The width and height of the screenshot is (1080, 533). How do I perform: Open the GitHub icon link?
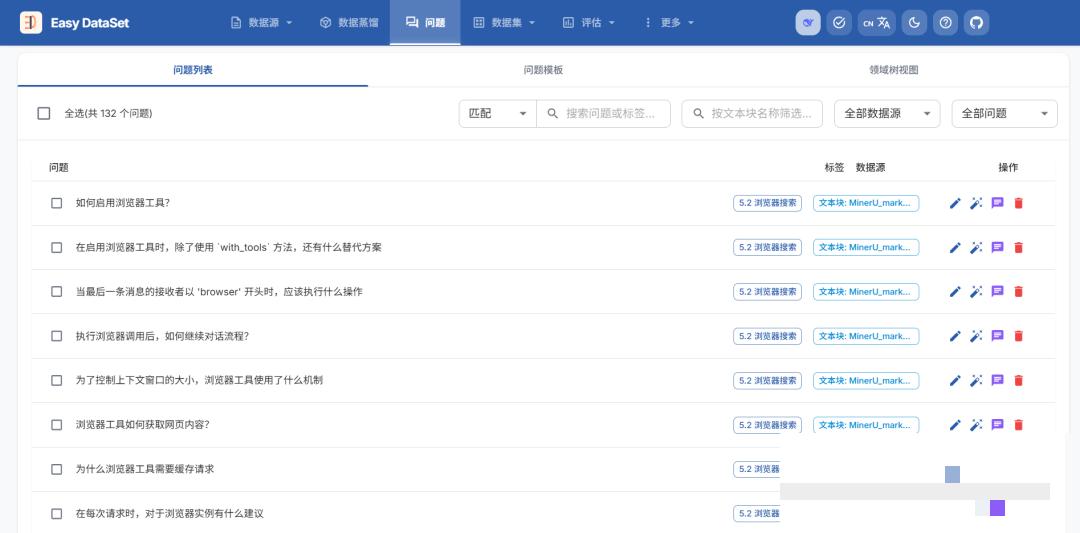tap(977, 23)
